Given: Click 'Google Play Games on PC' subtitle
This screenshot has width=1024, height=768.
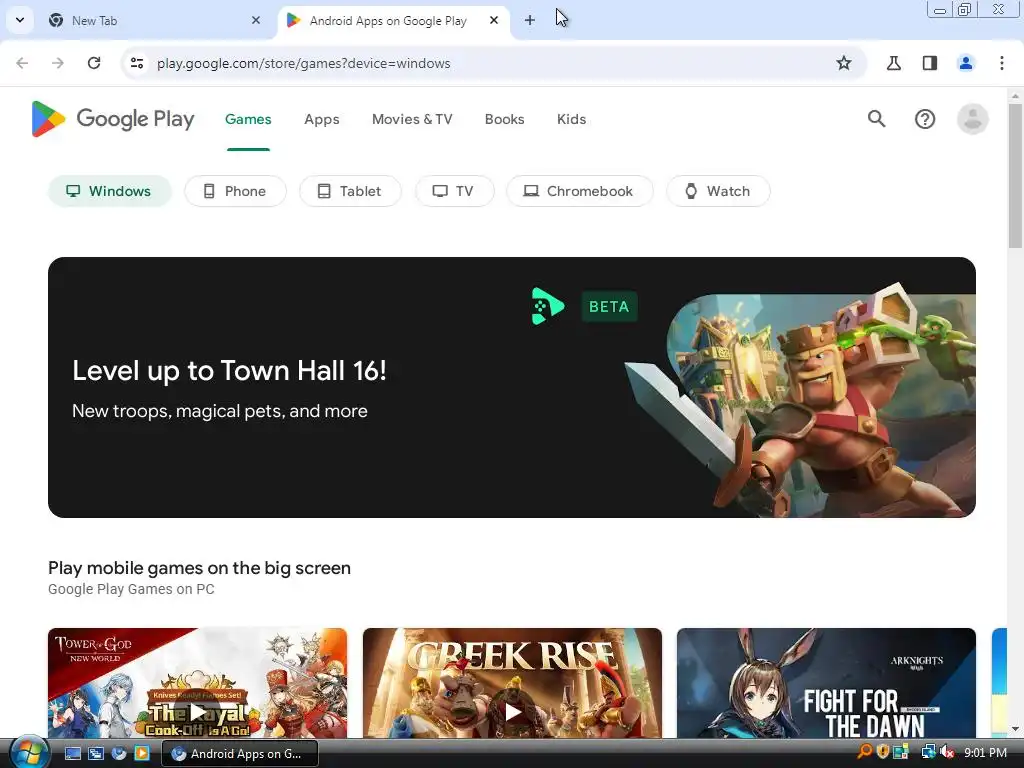Looking at the screenshot, I should [x=131, y=589].
